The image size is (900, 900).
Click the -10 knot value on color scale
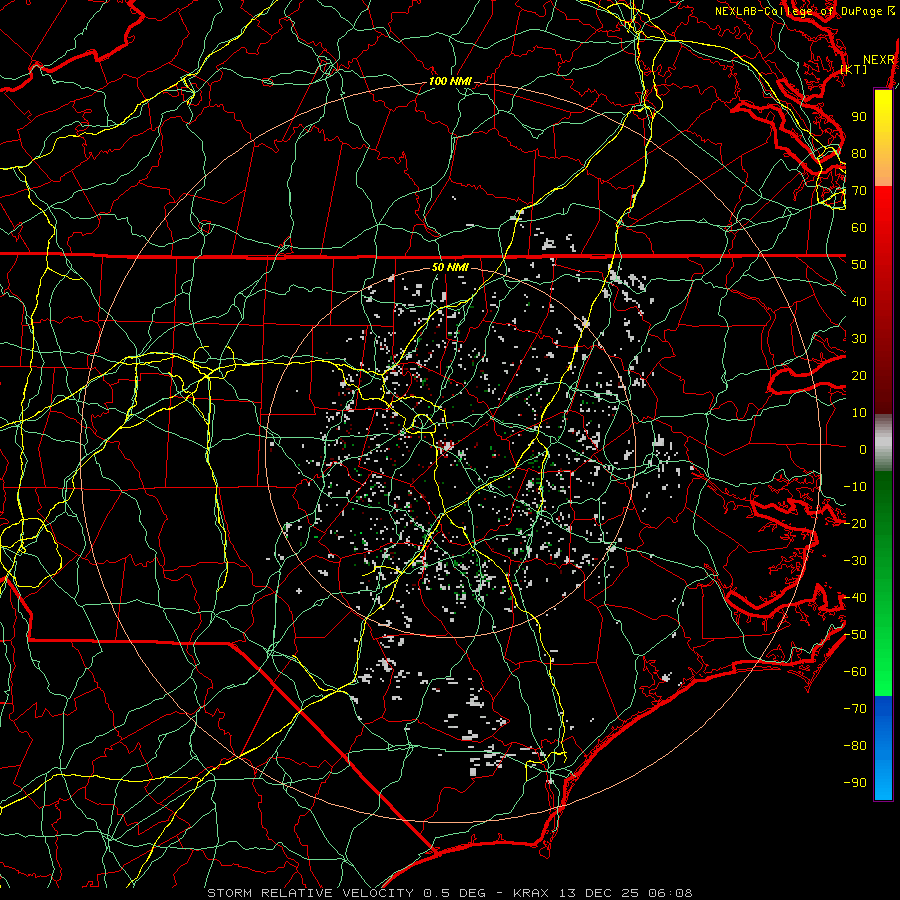click(855, 487)
